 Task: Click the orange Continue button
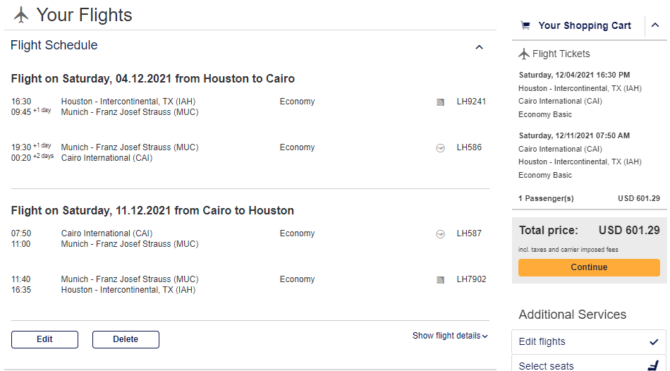(589, 268)
